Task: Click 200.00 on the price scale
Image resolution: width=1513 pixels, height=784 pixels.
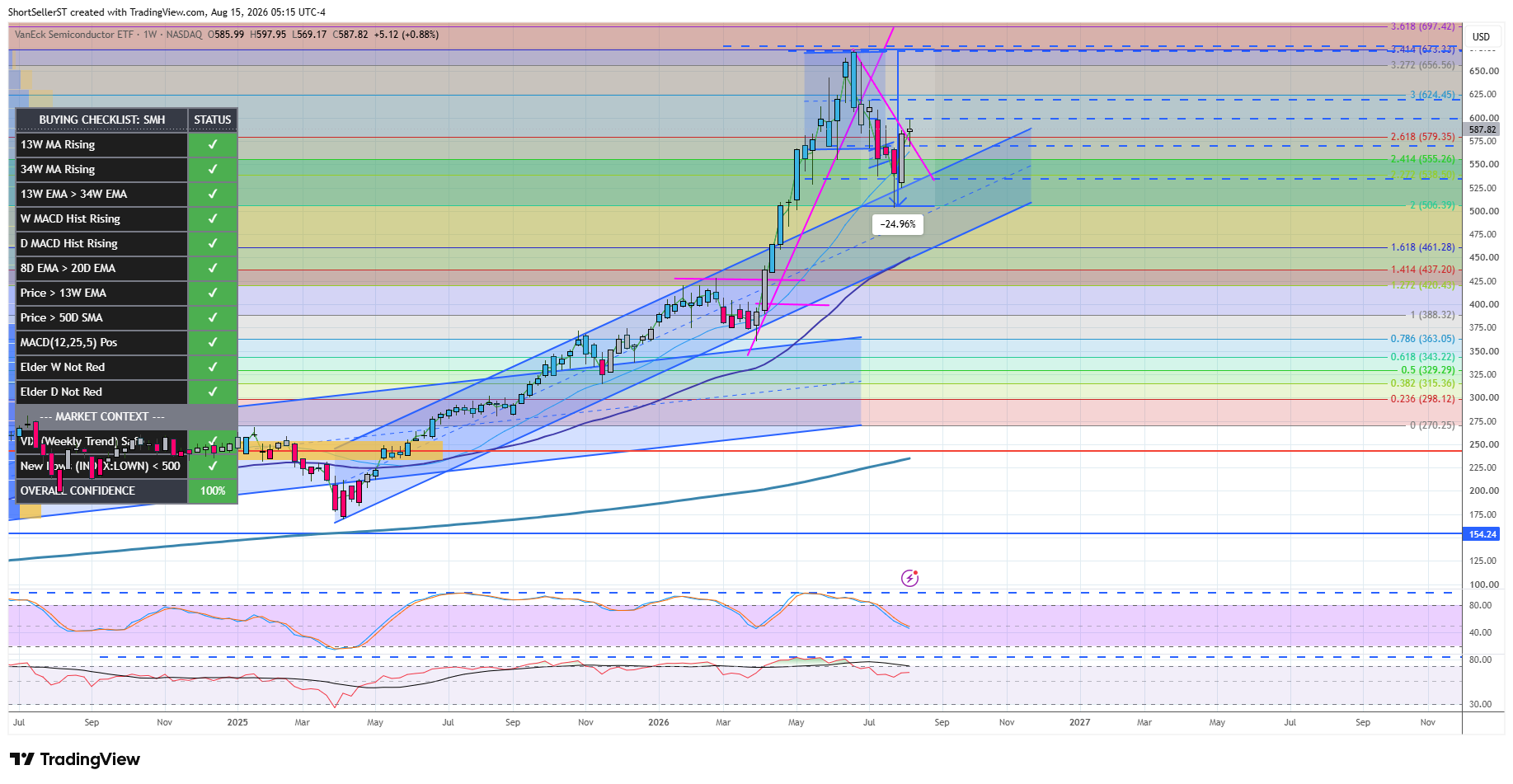Action: (1484, 491)
